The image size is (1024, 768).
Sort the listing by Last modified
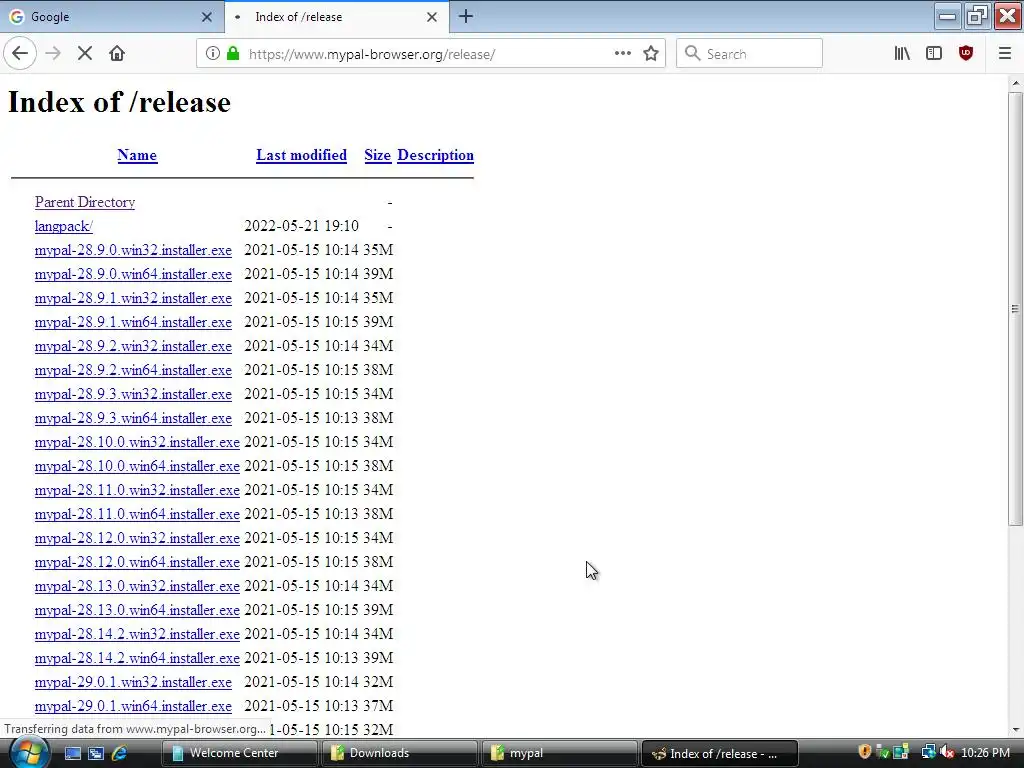pyautogui.click(x=301, y=155)
